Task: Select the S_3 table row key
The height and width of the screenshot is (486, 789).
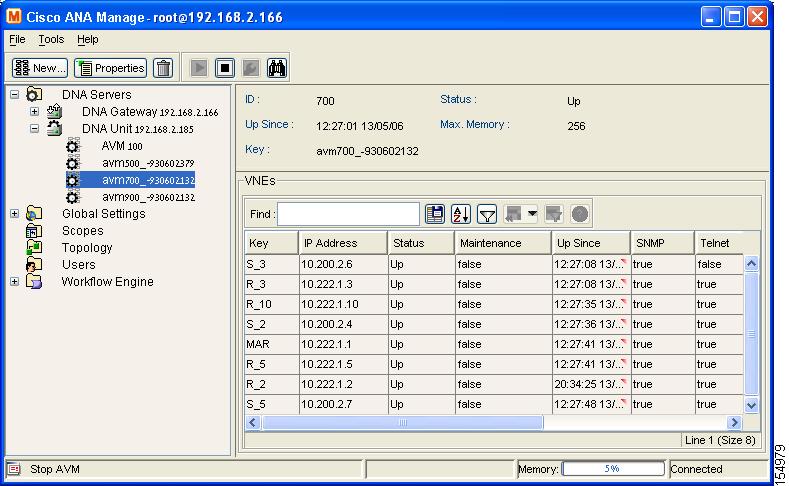Action: point(272,264)
